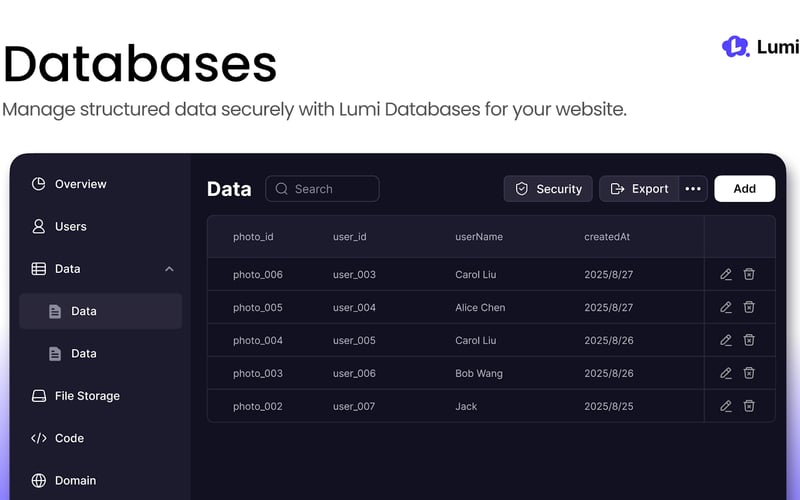Click the photo_id column header
Image resolution: width=800 pixels, height=500 pixels.
point(253,237)
